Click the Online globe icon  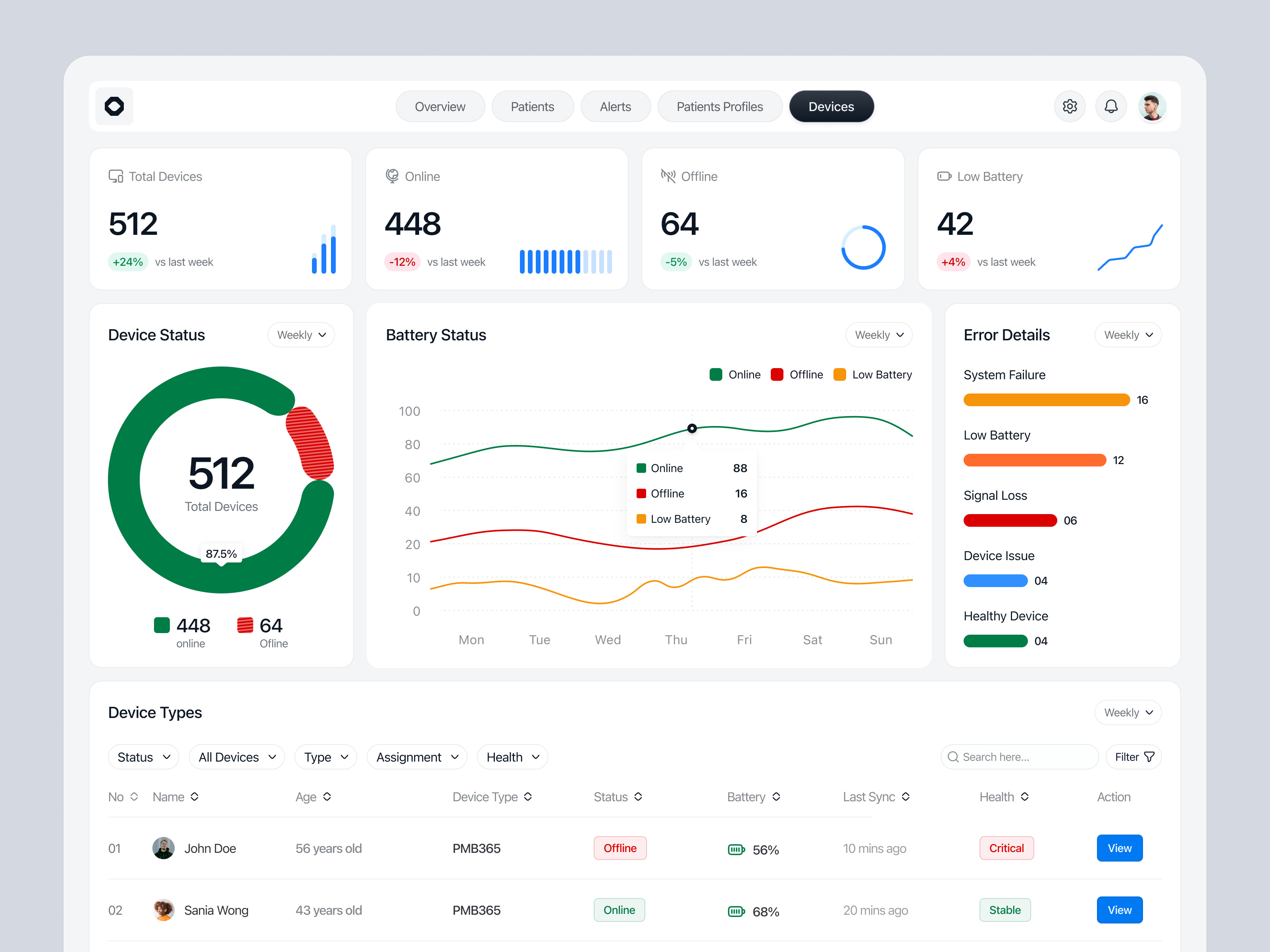pos(392,176)
